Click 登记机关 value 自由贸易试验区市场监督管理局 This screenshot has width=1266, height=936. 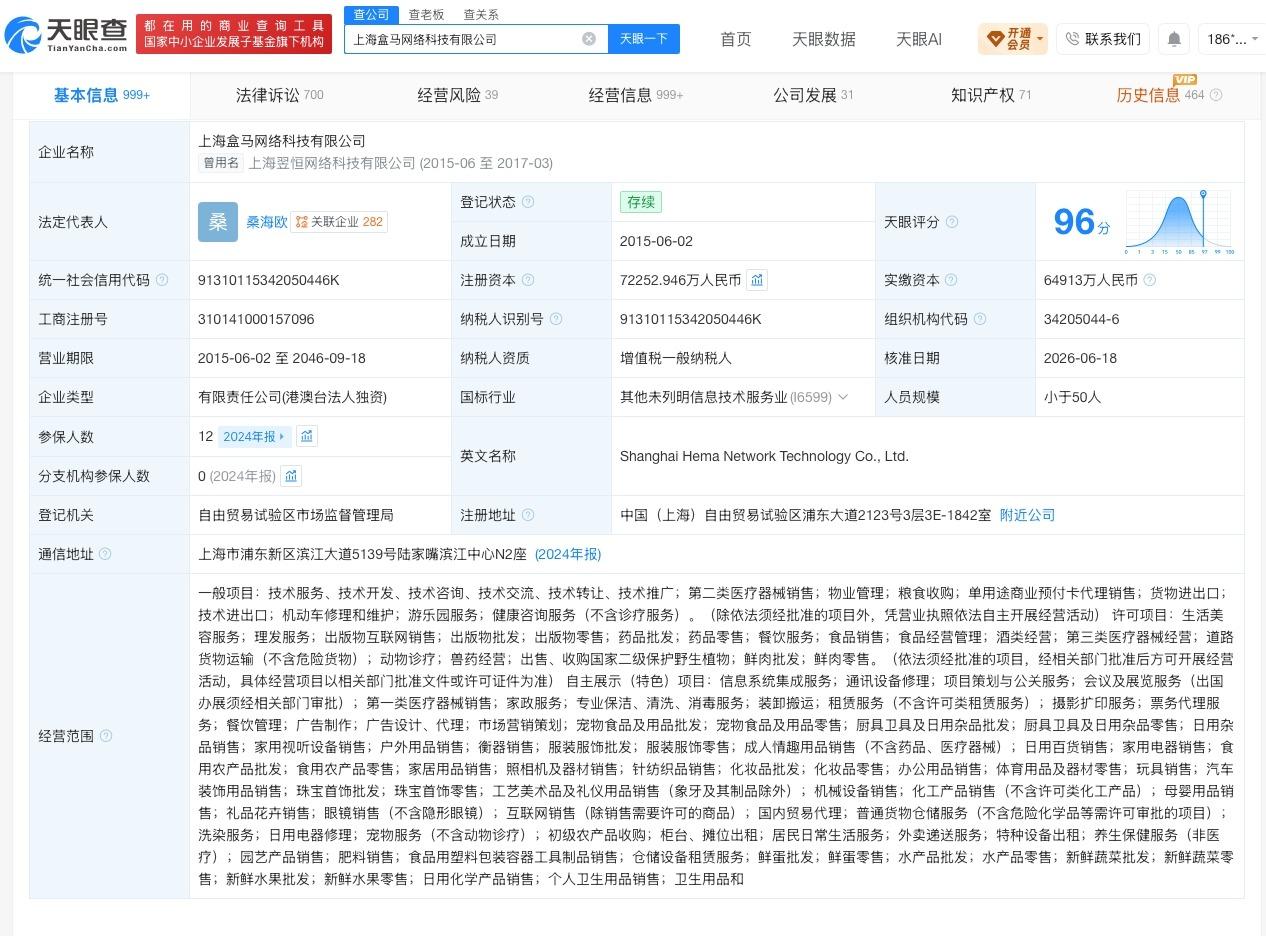coord(296,515)
